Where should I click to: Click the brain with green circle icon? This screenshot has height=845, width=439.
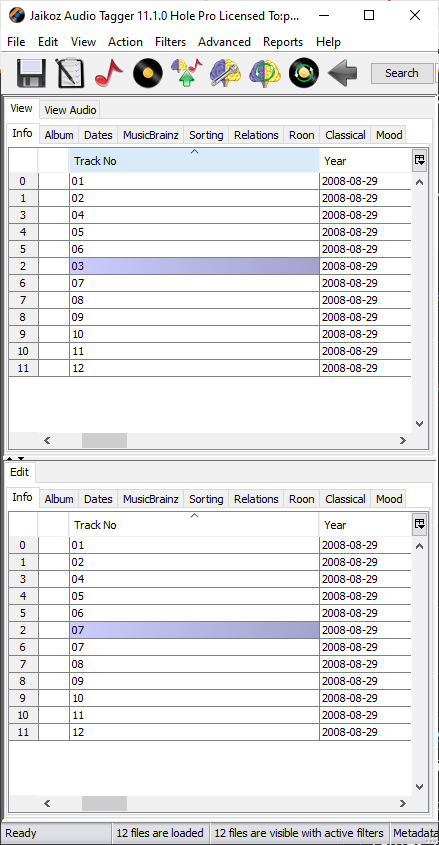(264, 73)
